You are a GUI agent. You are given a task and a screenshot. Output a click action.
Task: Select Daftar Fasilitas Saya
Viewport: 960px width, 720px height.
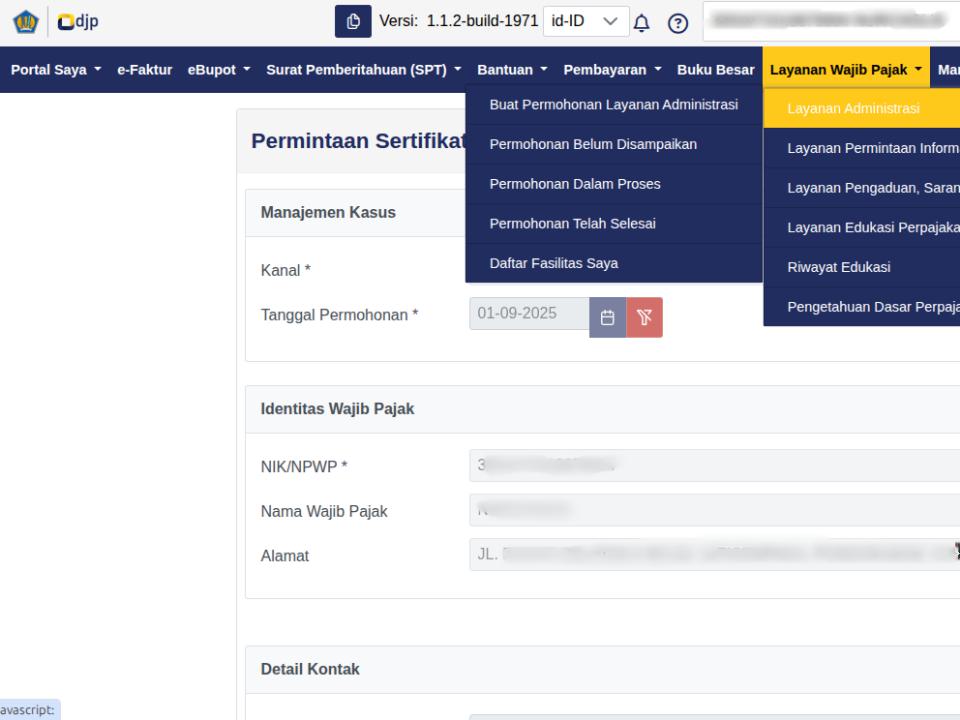pos(614,263)
